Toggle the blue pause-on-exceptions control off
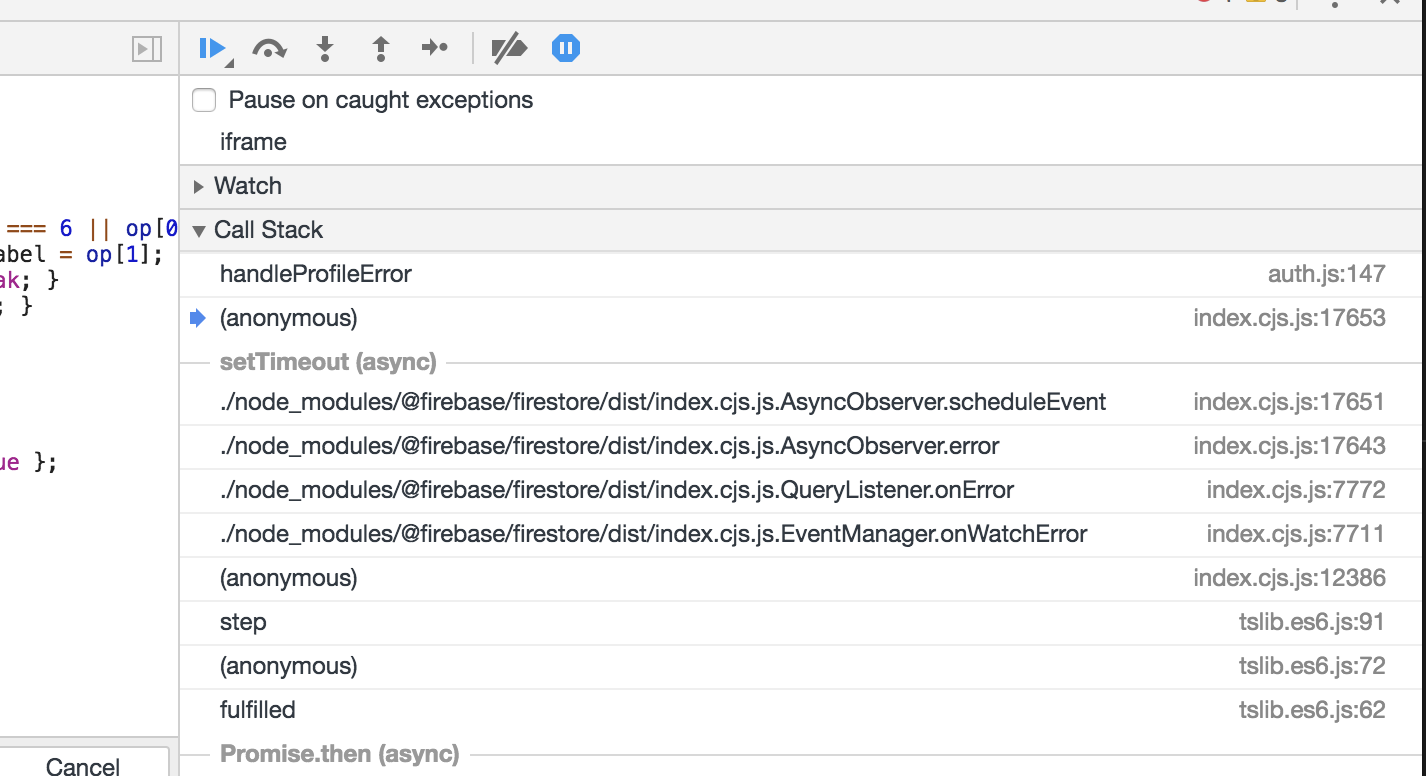Image resolution: width=1426 pixels, height=776 pixels. pos(565,47)
